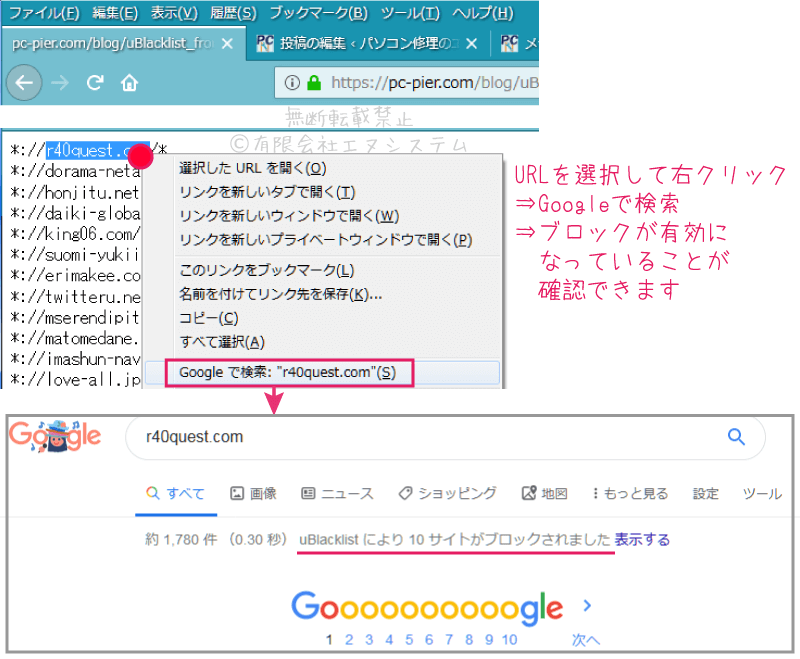Viewport: 800px width, 659px height.
Task: Click the *://imashun-nav list entry
Action: tap(75, 360)
